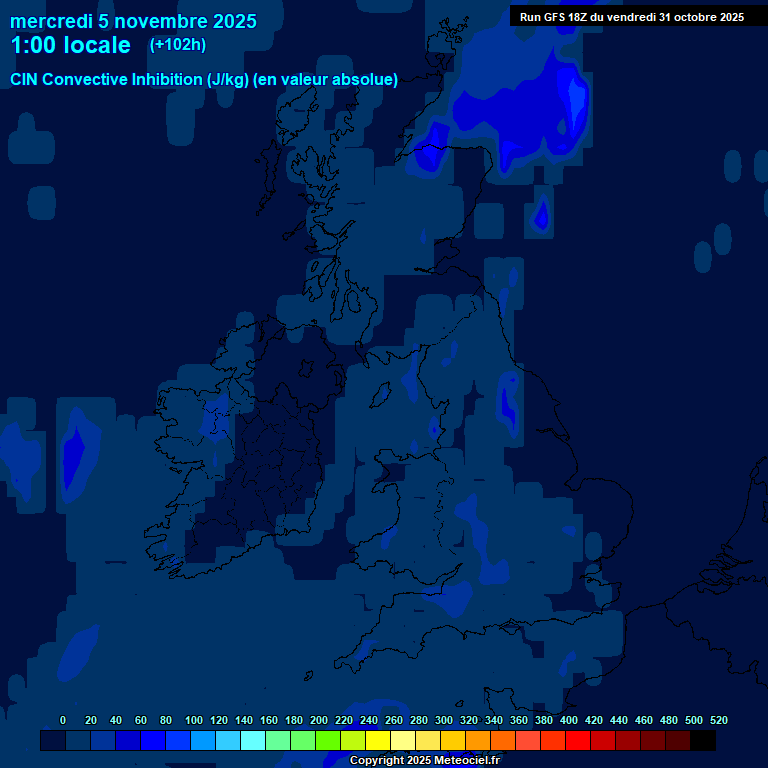
Task: Click the black swatch at legend's right end
Action: (703, 741)
